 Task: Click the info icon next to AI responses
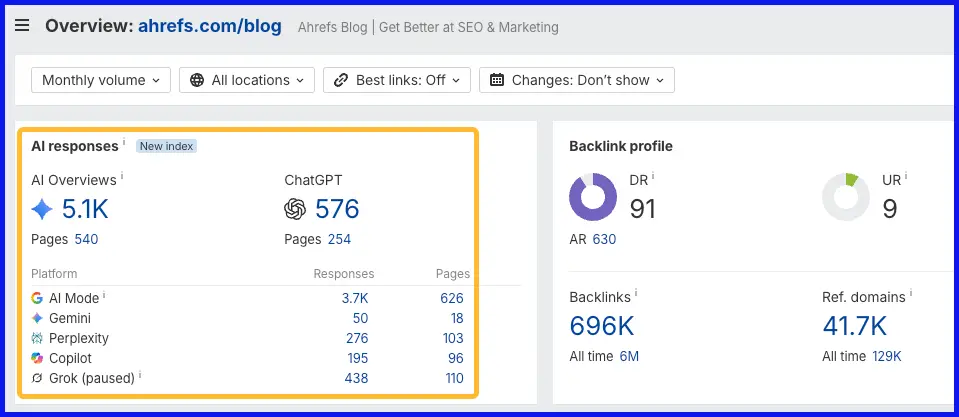[x=124, y=142]
